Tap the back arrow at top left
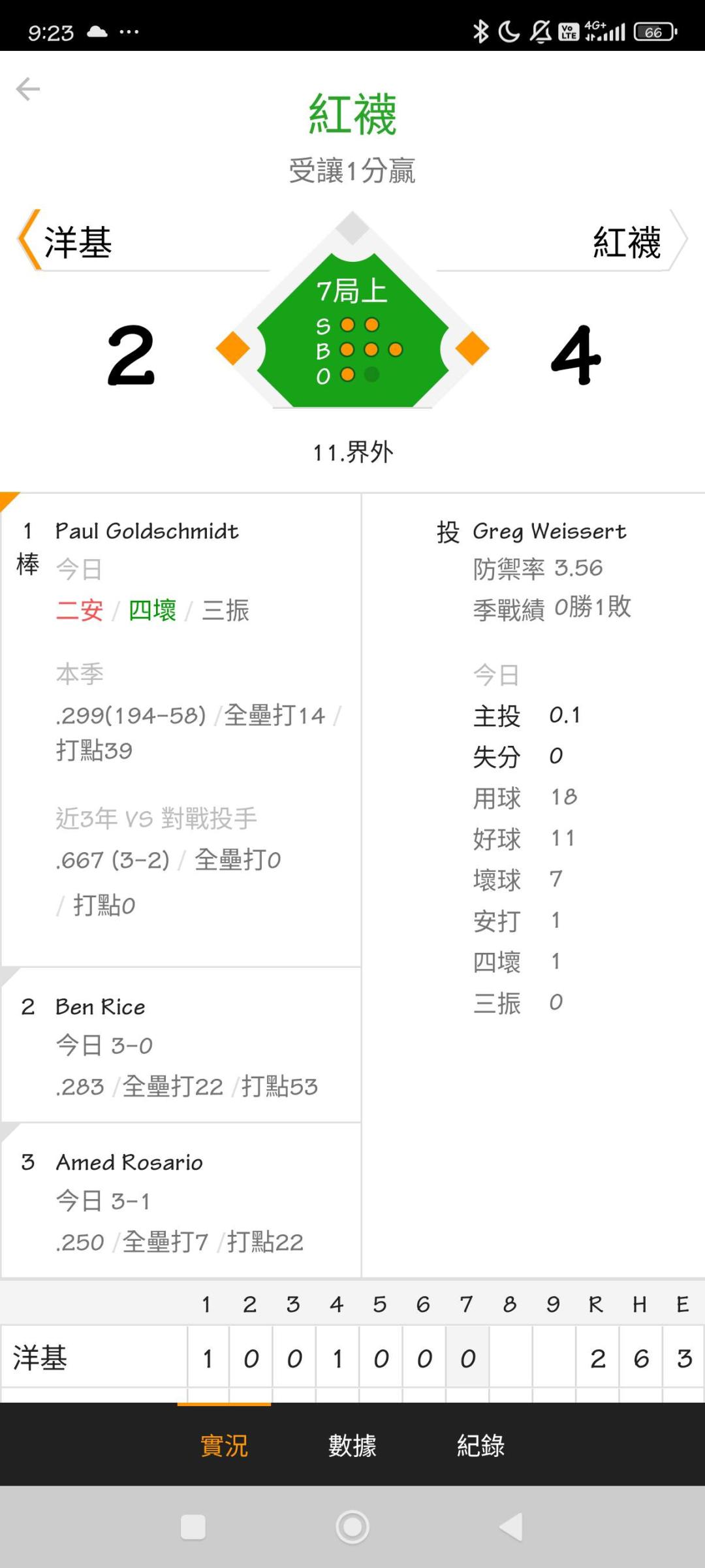Image resolution: width=705 pixels, height=1568 pixels. [28, 89]
